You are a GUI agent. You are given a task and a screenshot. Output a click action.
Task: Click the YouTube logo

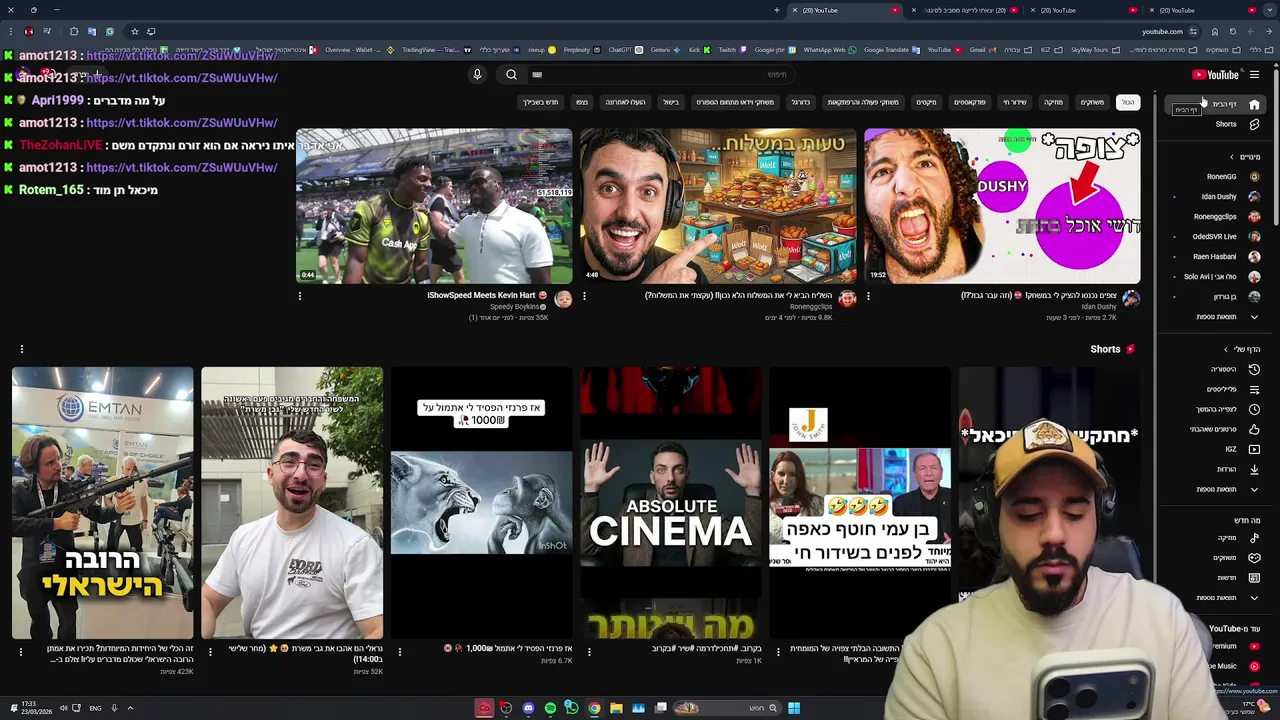tap(1215, 75)
